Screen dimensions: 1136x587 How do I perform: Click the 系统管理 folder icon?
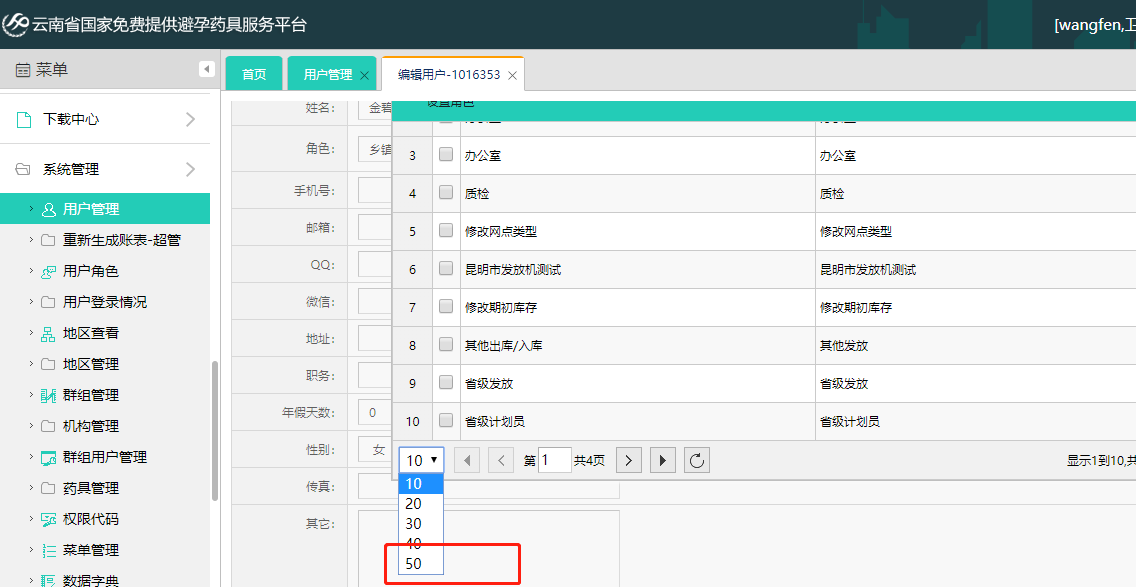(x=23, y=169)
